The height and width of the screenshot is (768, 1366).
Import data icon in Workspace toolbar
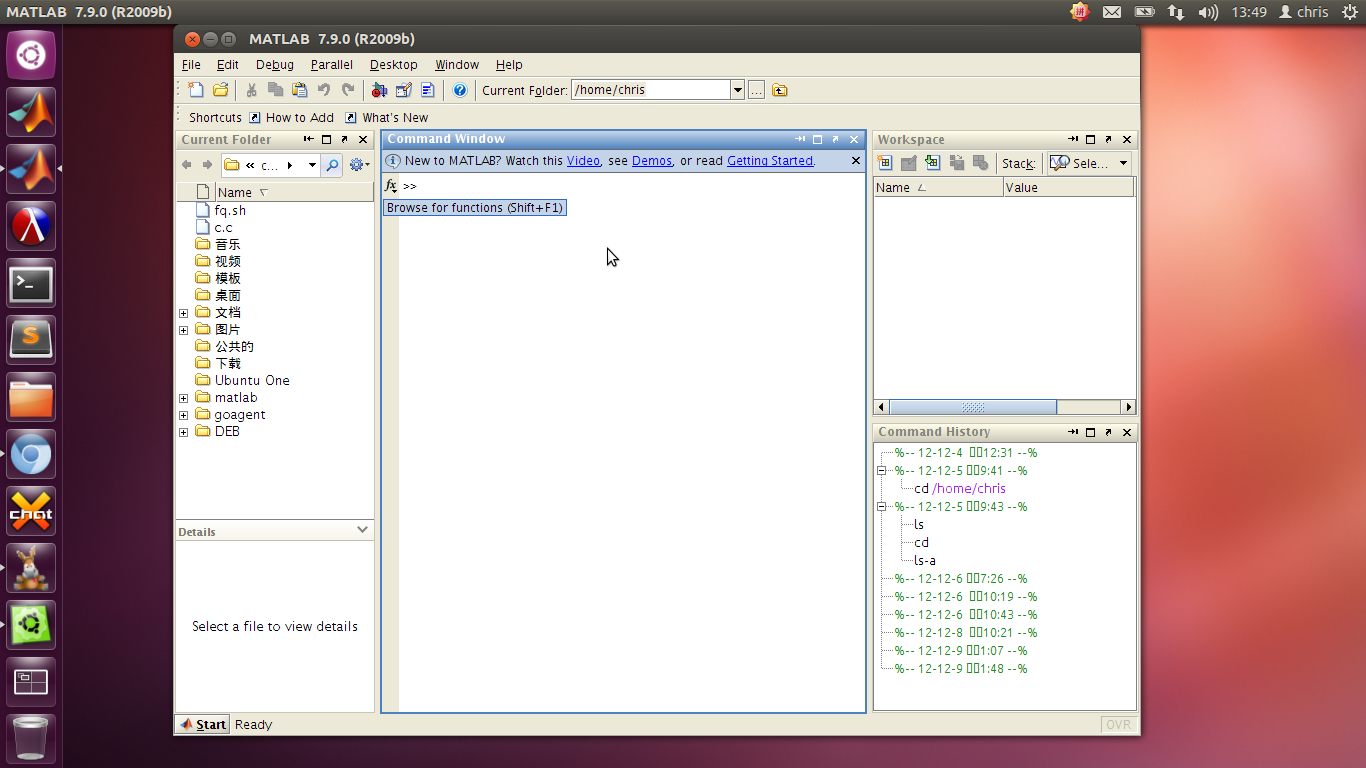pyautogui.click(x=932, y=163)
